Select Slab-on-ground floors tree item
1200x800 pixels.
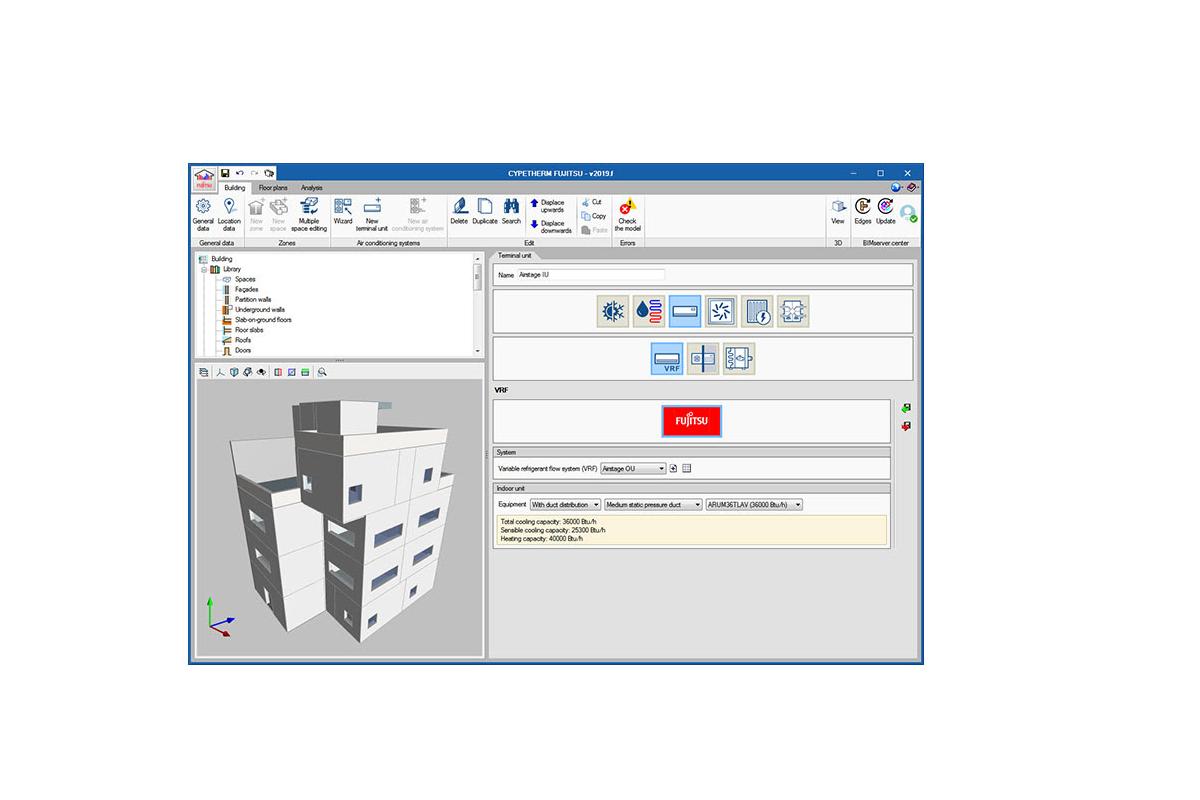(263, 320)
